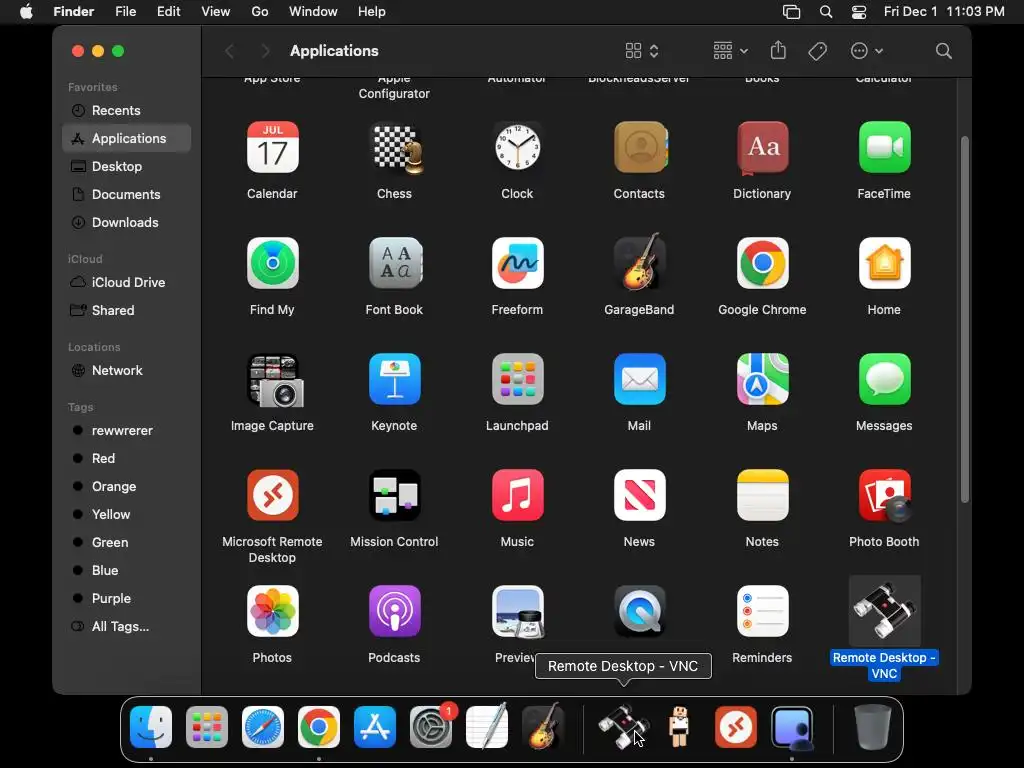Select the Mail app icon
Screen dimensions: 1024x768
click(639, 379)
